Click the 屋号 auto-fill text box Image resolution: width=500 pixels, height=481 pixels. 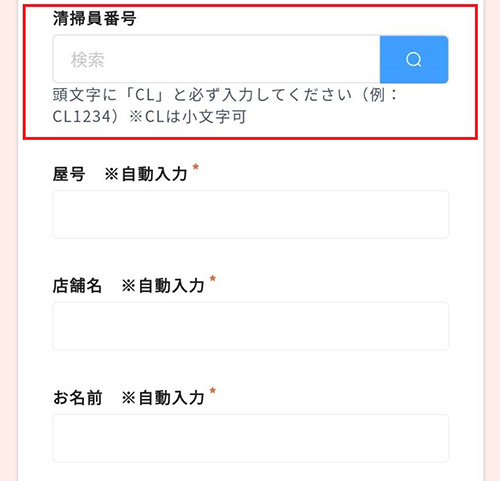point(251,214)
